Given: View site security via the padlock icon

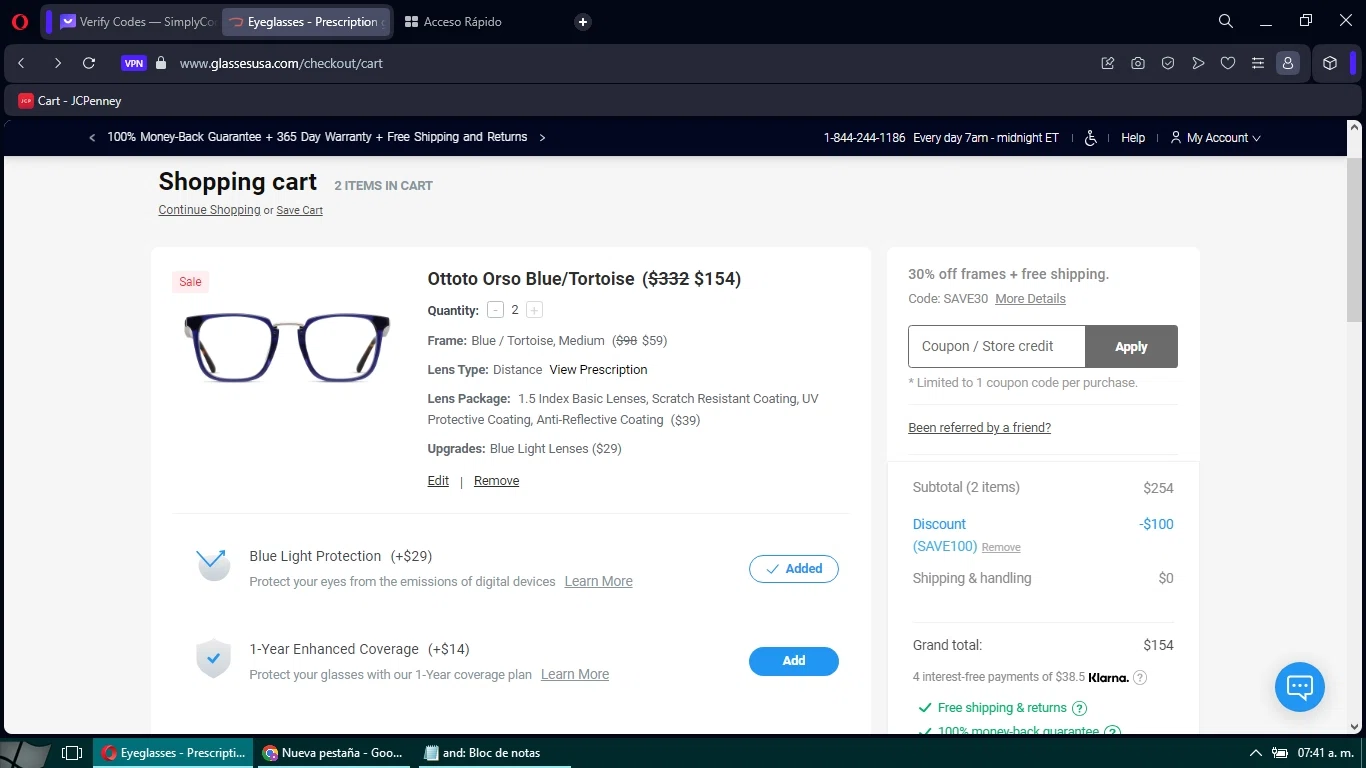Looking at the screenshot, I should pyautogui.click(x=161, y=63).
